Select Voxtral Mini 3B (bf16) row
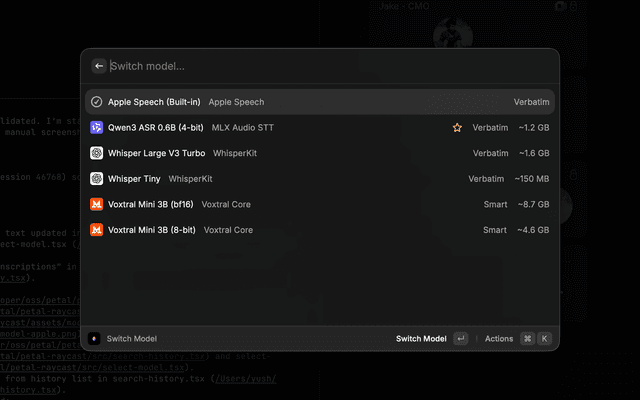Screen dimensions: 640x400 coord(300,204)
